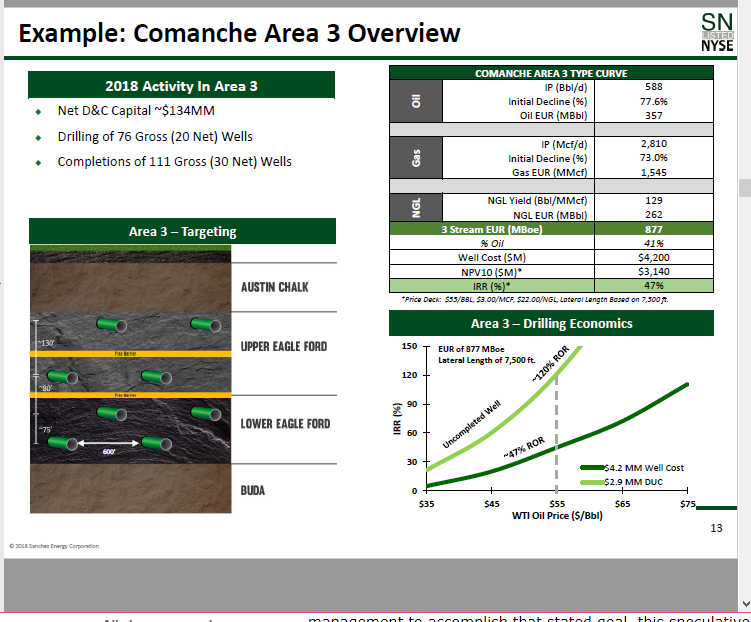Viewport: 751px width, 622px height.
Task: Select 'Drilling of 76 Gross (20 Net) Wells'
Action: 155,136
